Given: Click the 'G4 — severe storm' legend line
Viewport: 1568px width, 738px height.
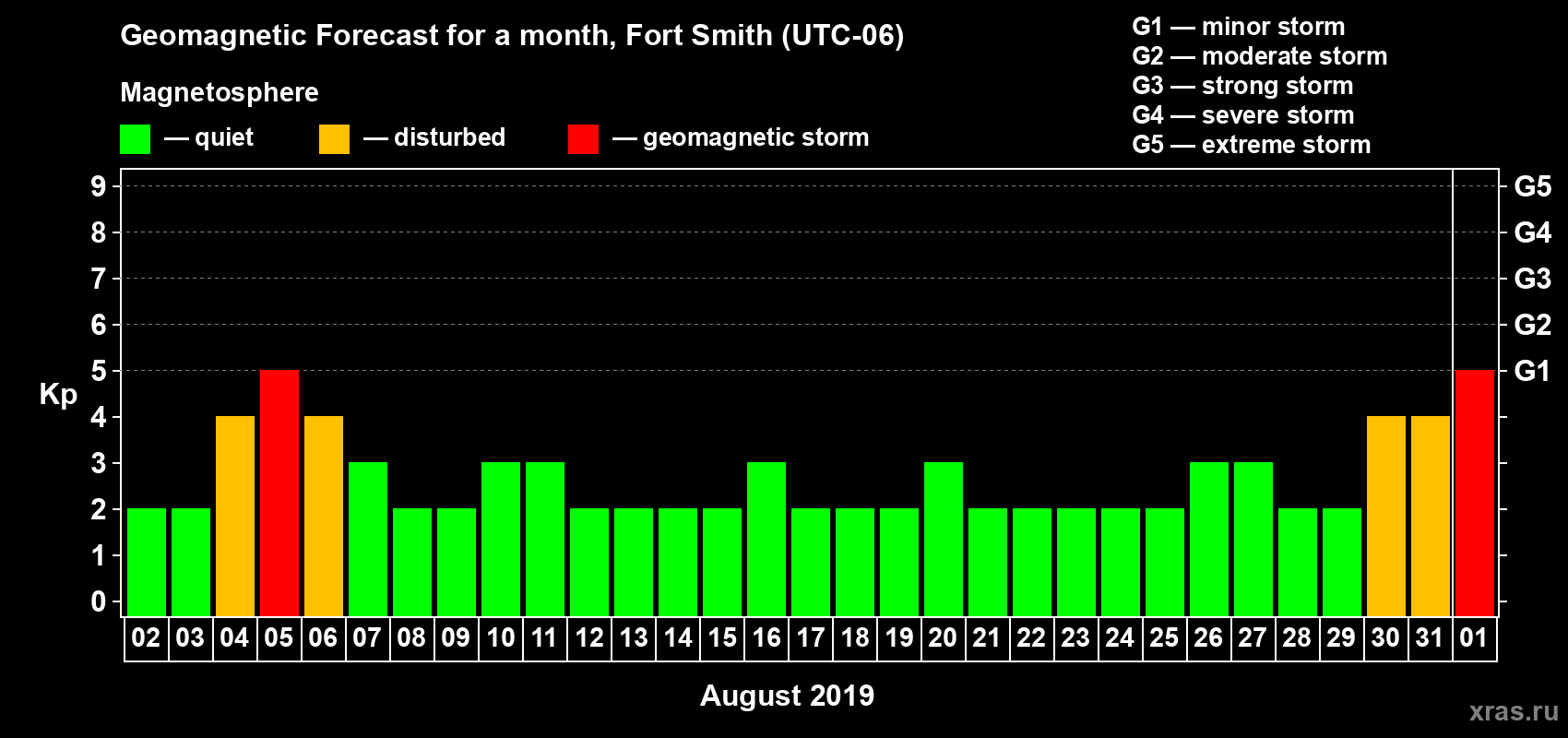Looking at the screenshot, I should click(1242, 115).
